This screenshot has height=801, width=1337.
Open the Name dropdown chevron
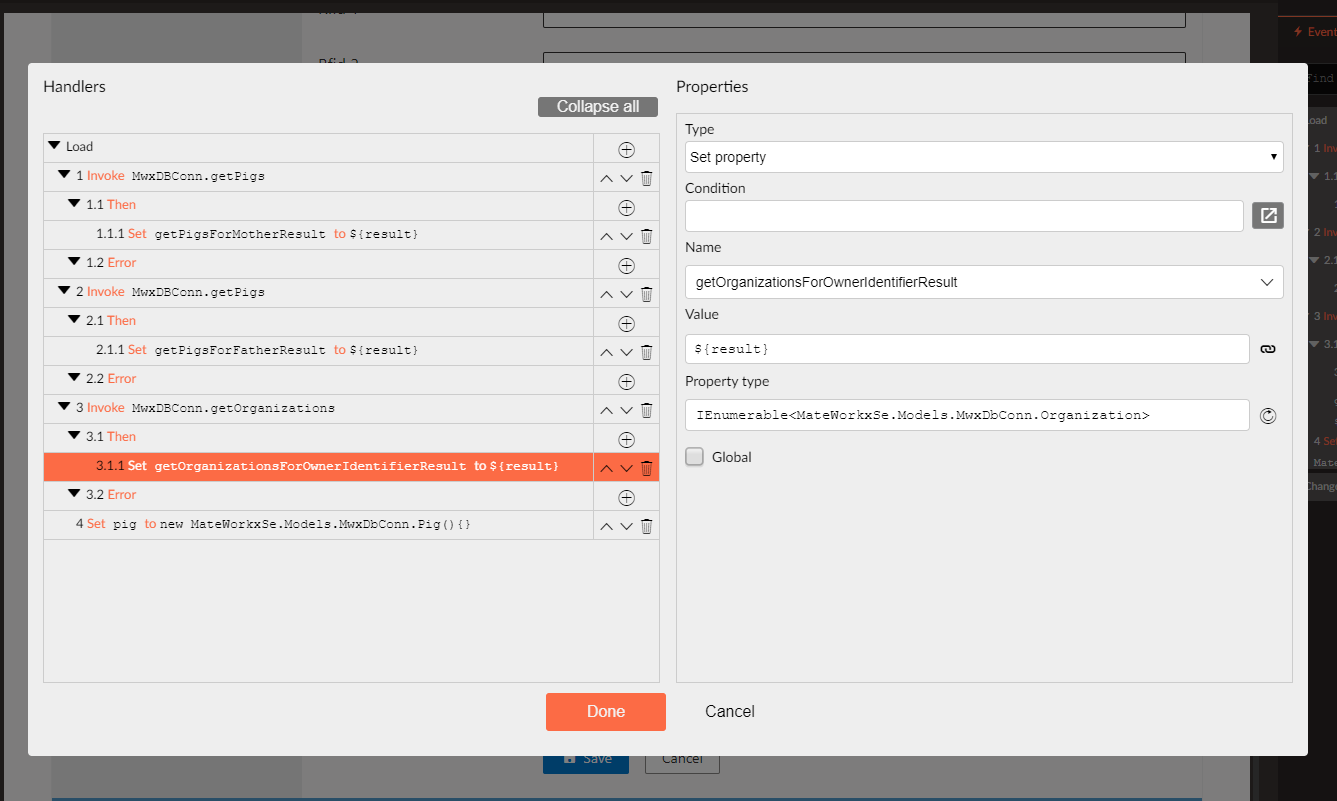tap(1267, 282)
